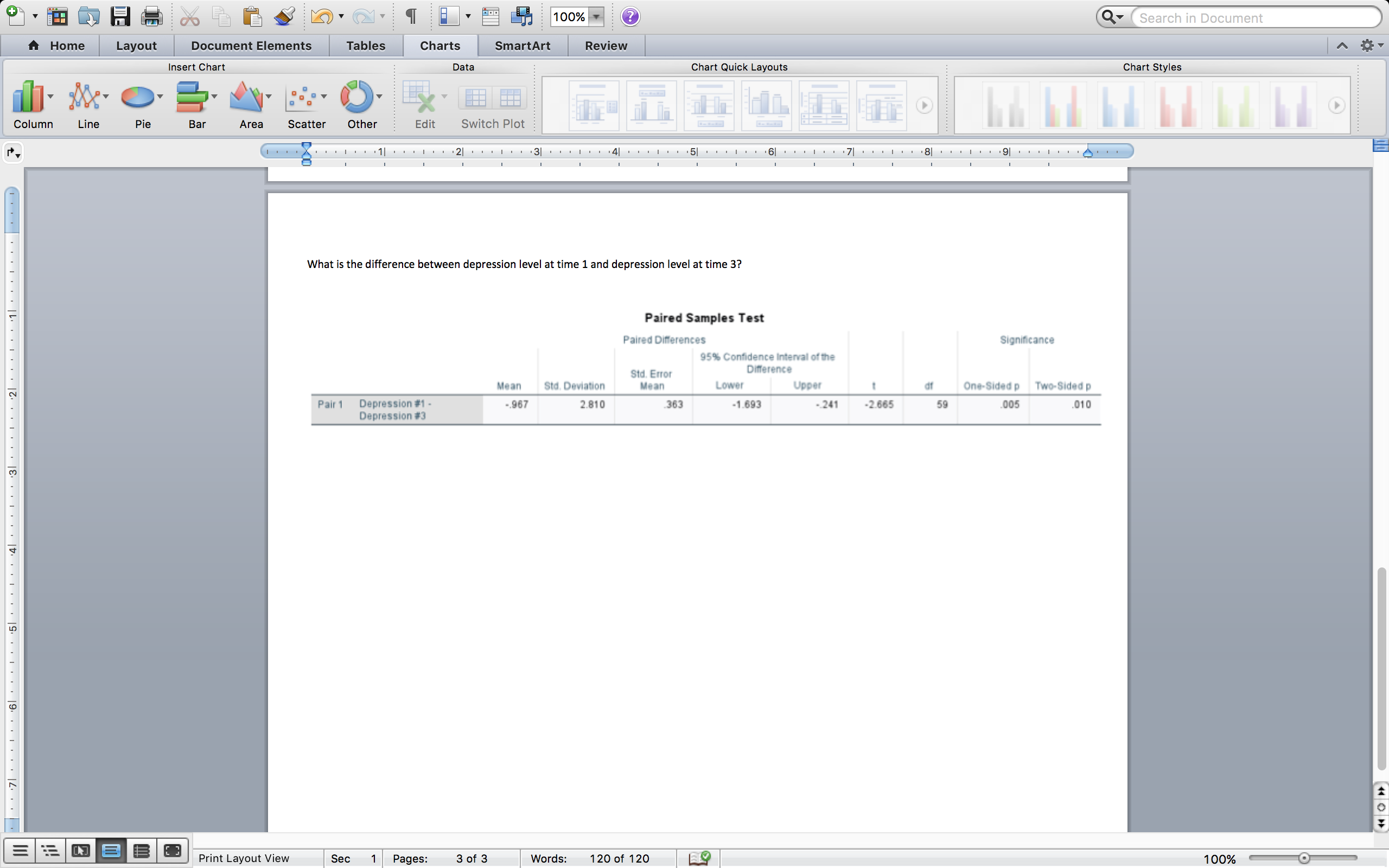The height and width of the screenshot is (868, 1389).
Task: Insert a Column chart
Action: click(x=29, y=98)
